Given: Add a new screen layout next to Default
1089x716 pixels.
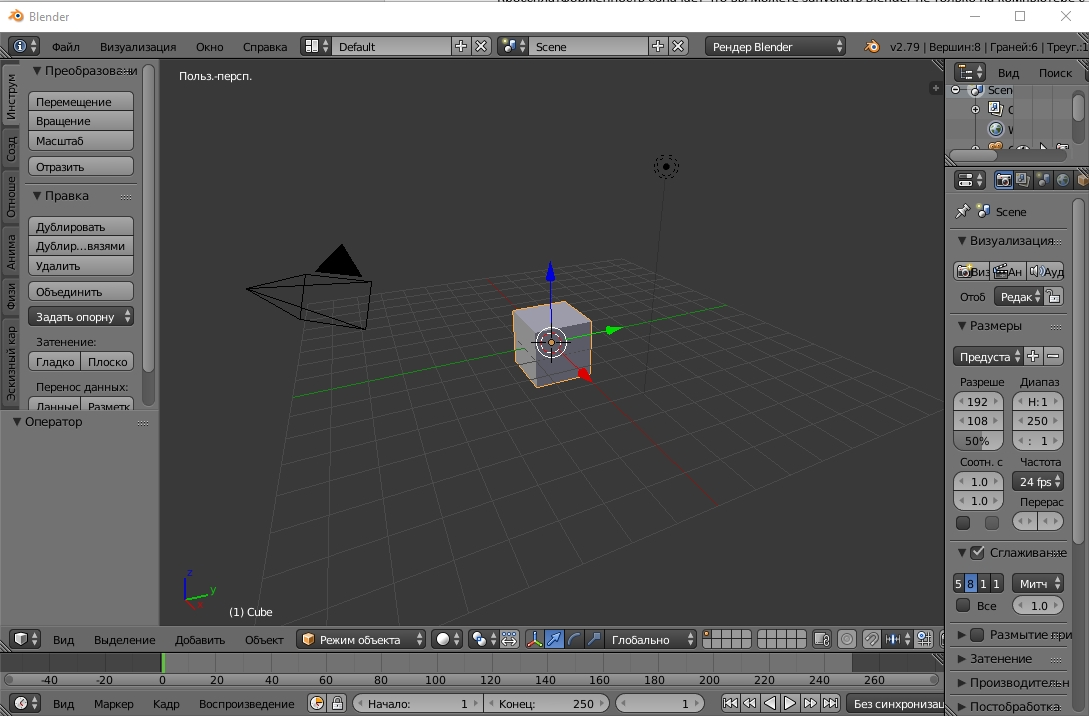Looking at the screenshot, I should (460, 47).
